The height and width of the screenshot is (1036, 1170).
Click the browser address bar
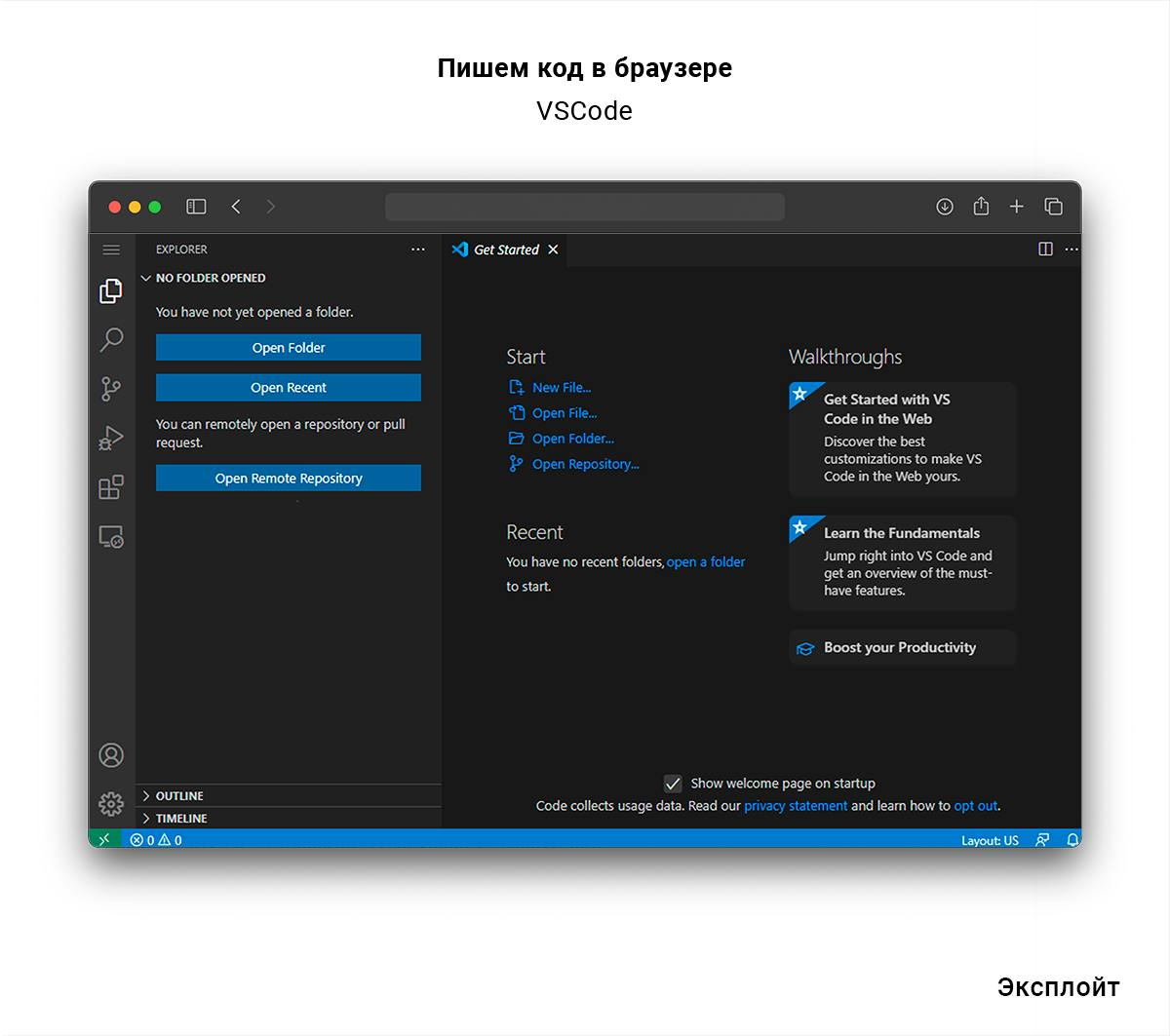point(585,207)
